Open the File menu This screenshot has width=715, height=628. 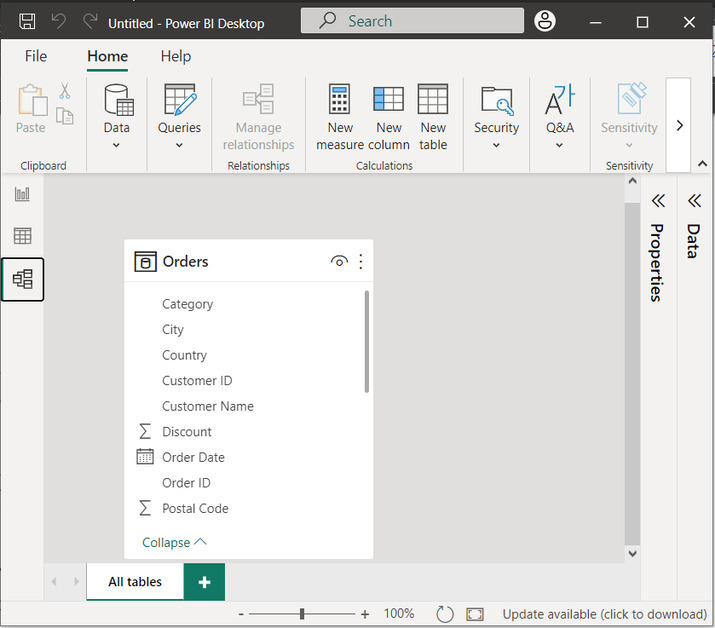tap(36, 56)
